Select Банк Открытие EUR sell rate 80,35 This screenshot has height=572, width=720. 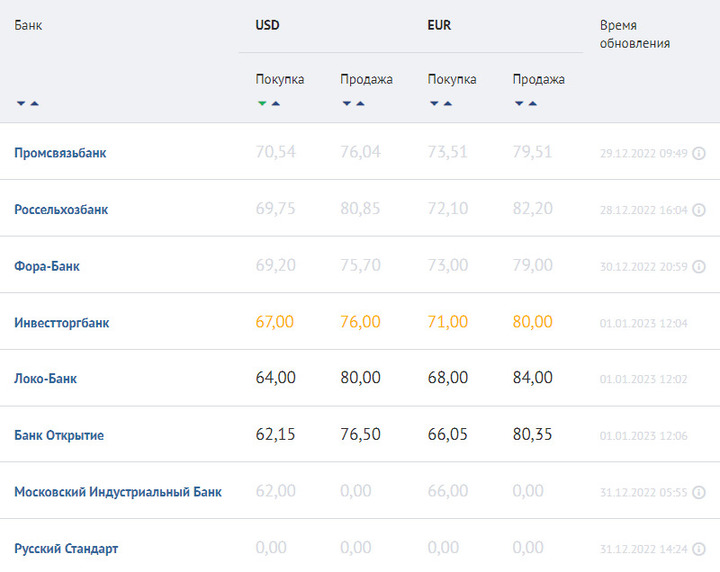point(533,434)
